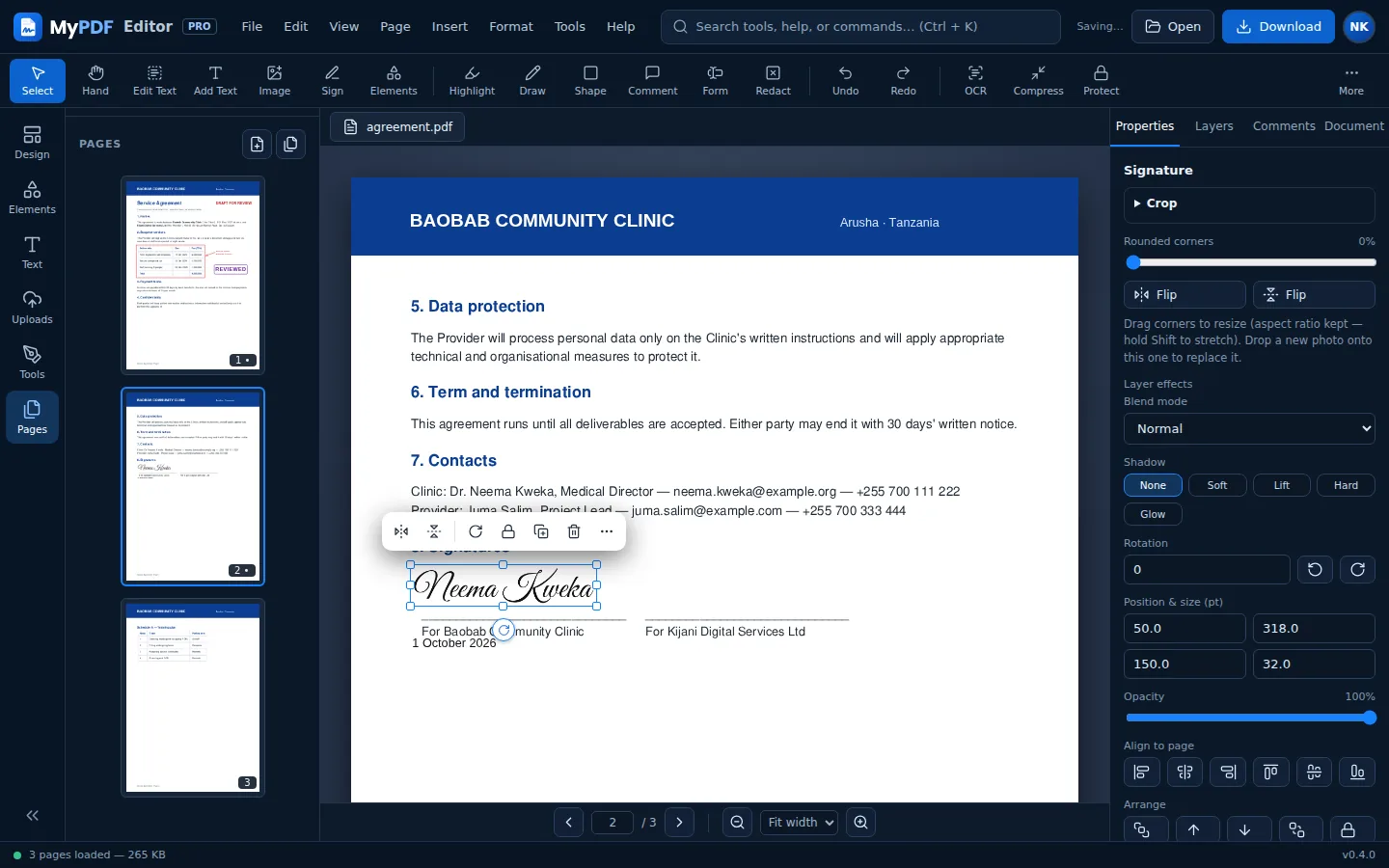The height and width of the screenshot is (868, 1389).
Task: Delete the signature using the trash icon
Action: tap(574, 531)
